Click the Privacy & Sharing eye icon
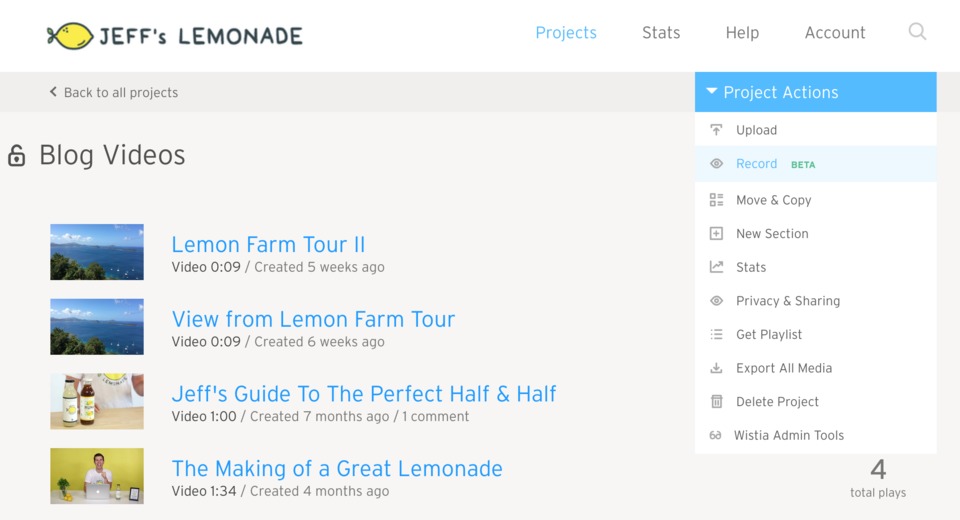 coord(716,301)
